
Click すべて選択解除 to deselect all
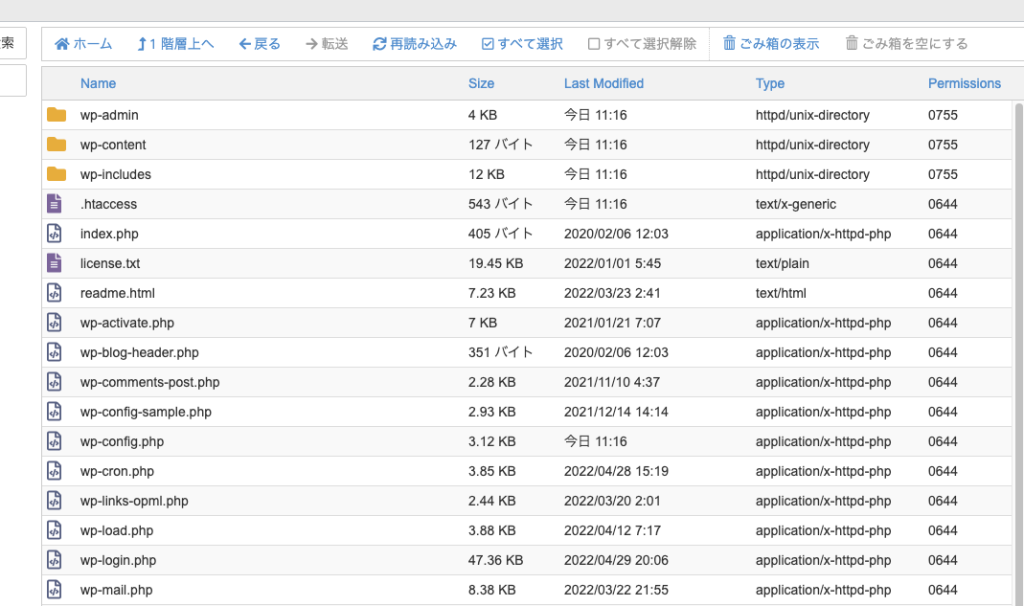point(642,44)
